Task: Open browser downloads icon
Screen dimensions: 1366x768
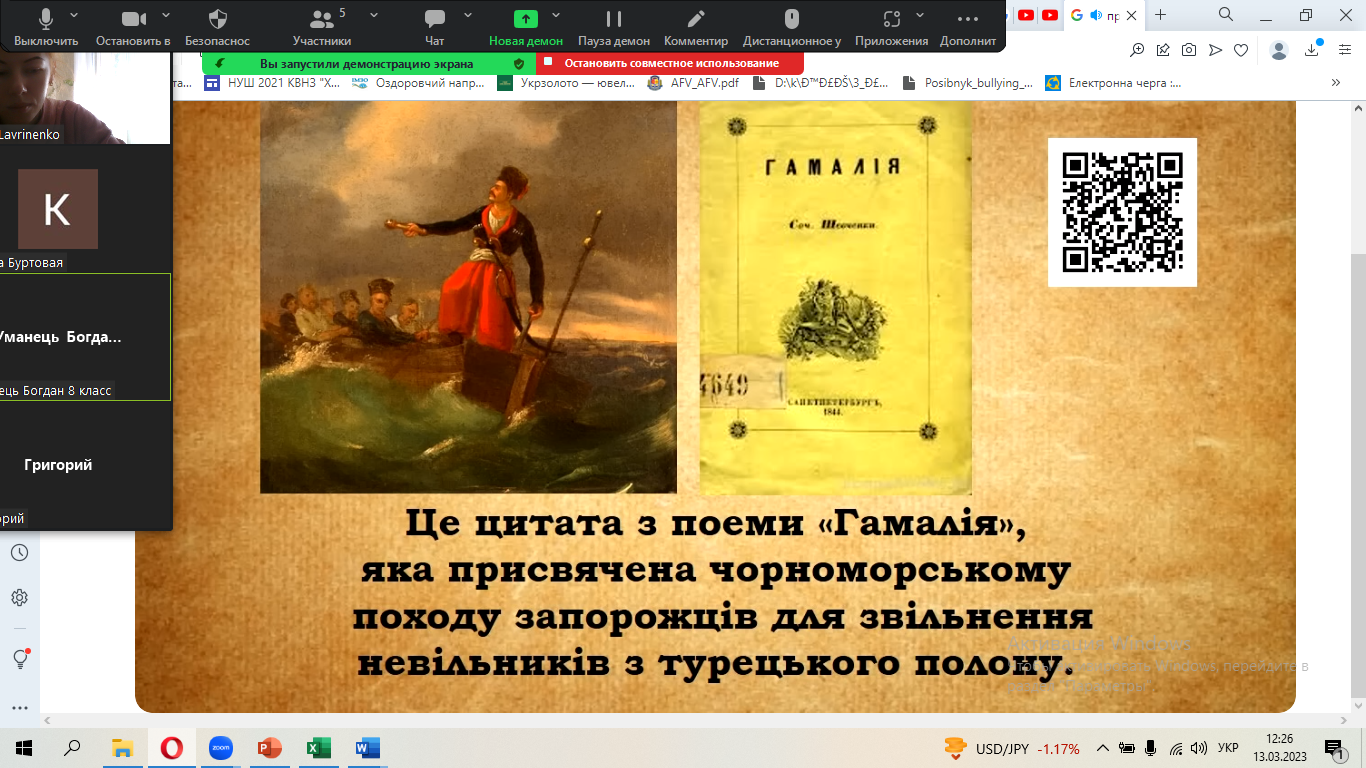Action: [1312, 49]
